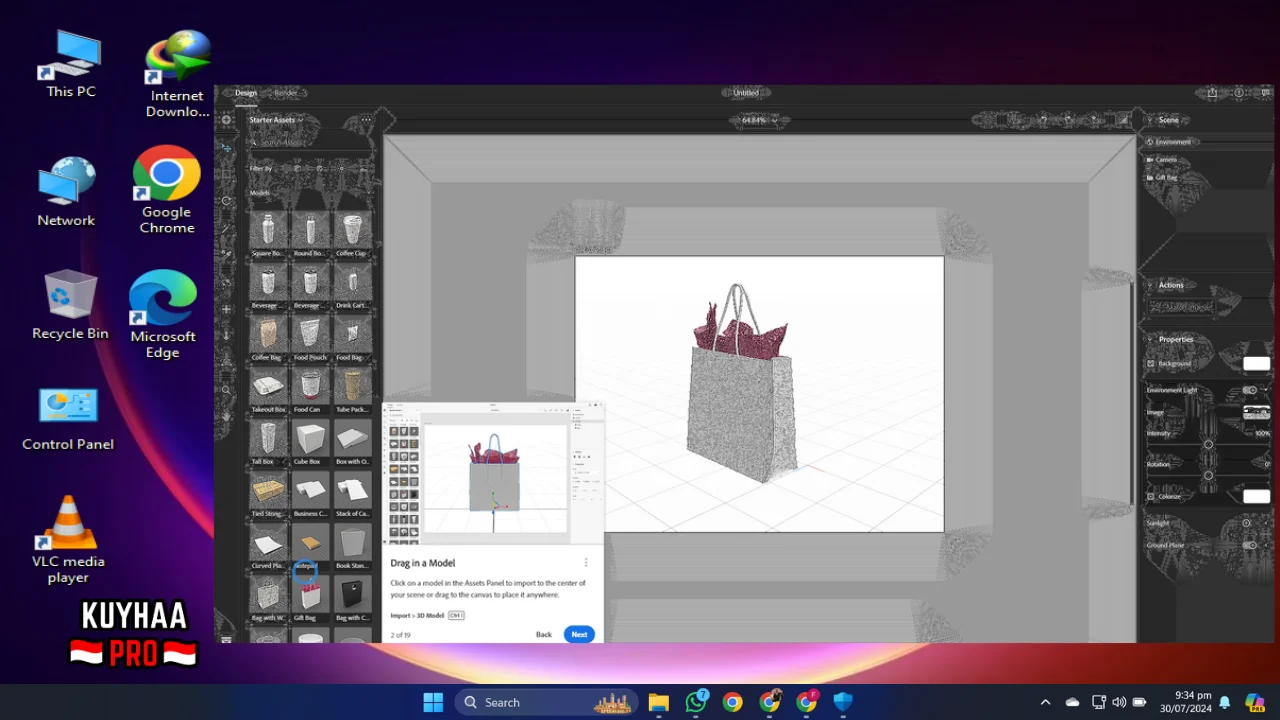Select the Select and Move tool
Screen dimensions: 1280x720
pos(228,146)
